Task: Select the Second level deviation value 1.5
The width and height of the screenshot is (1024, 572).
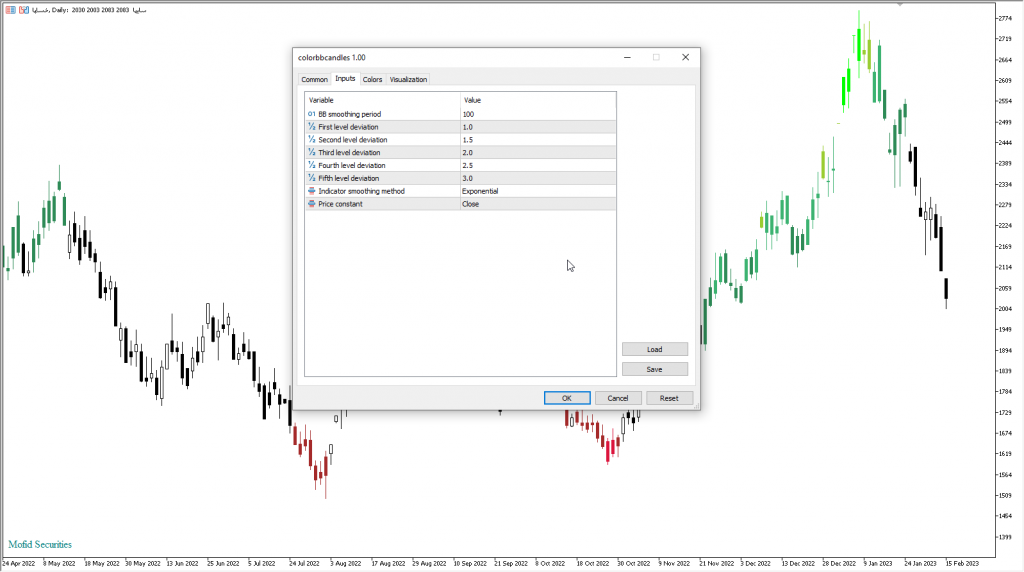Action: pyautogui.click(x=537, y=140)
